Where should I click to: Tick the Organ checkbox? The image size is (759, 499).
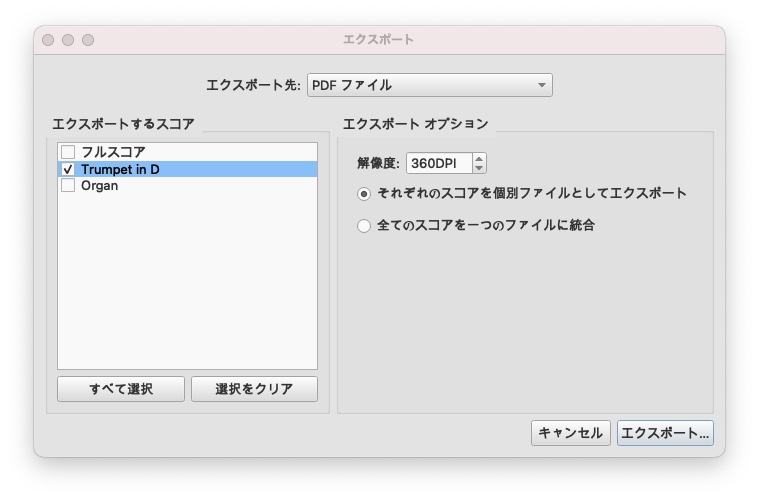[x=68, y=186]
